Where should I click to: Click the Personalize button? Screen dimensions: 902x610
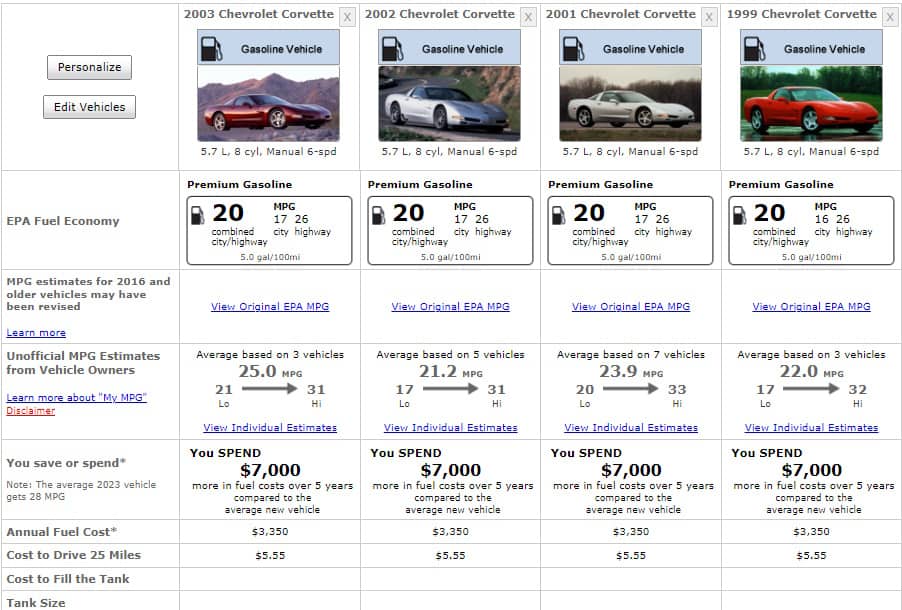89,67
